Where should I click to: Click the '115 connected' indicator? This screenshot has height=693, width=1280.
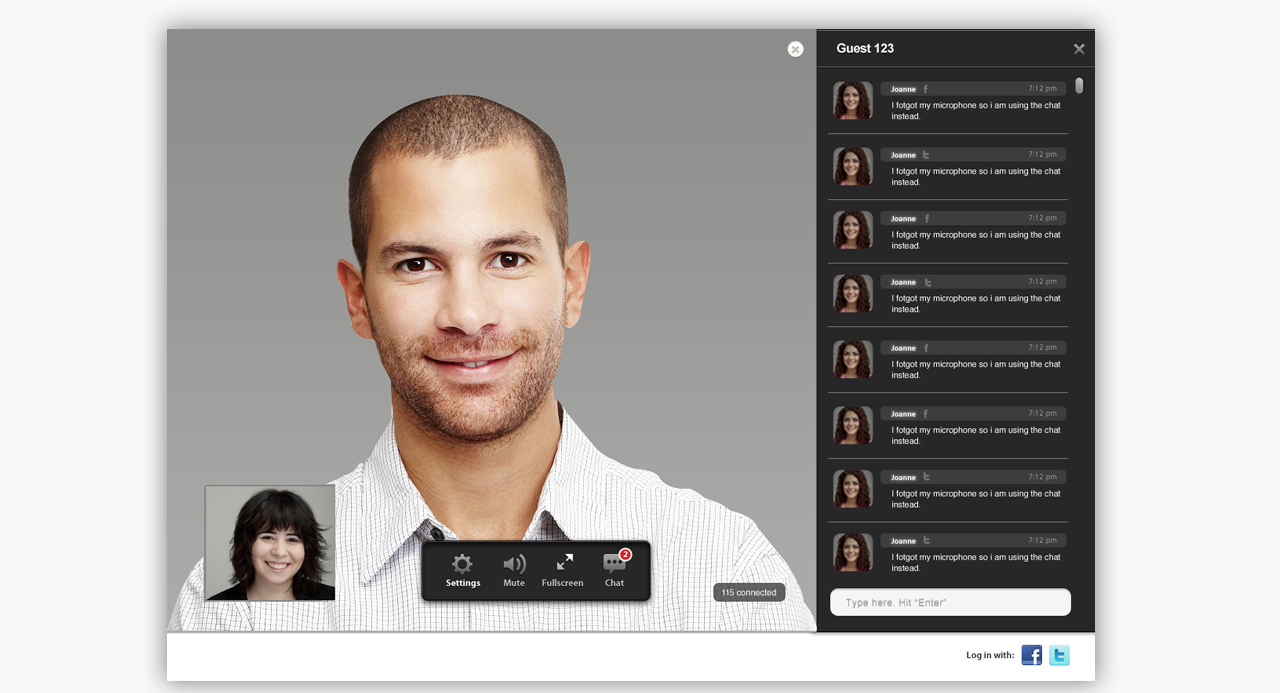coord(749,593)
